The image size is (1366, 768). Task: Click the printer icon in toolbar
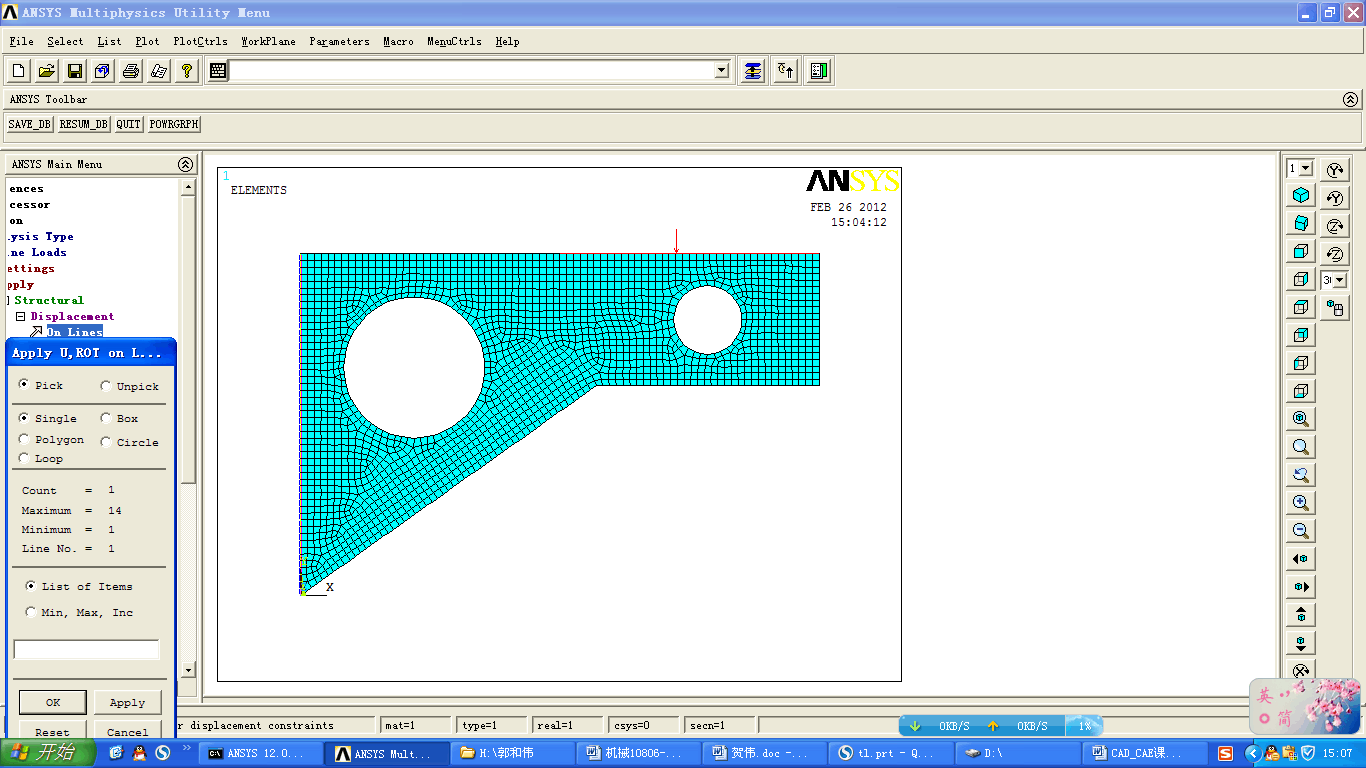(130, 71)
